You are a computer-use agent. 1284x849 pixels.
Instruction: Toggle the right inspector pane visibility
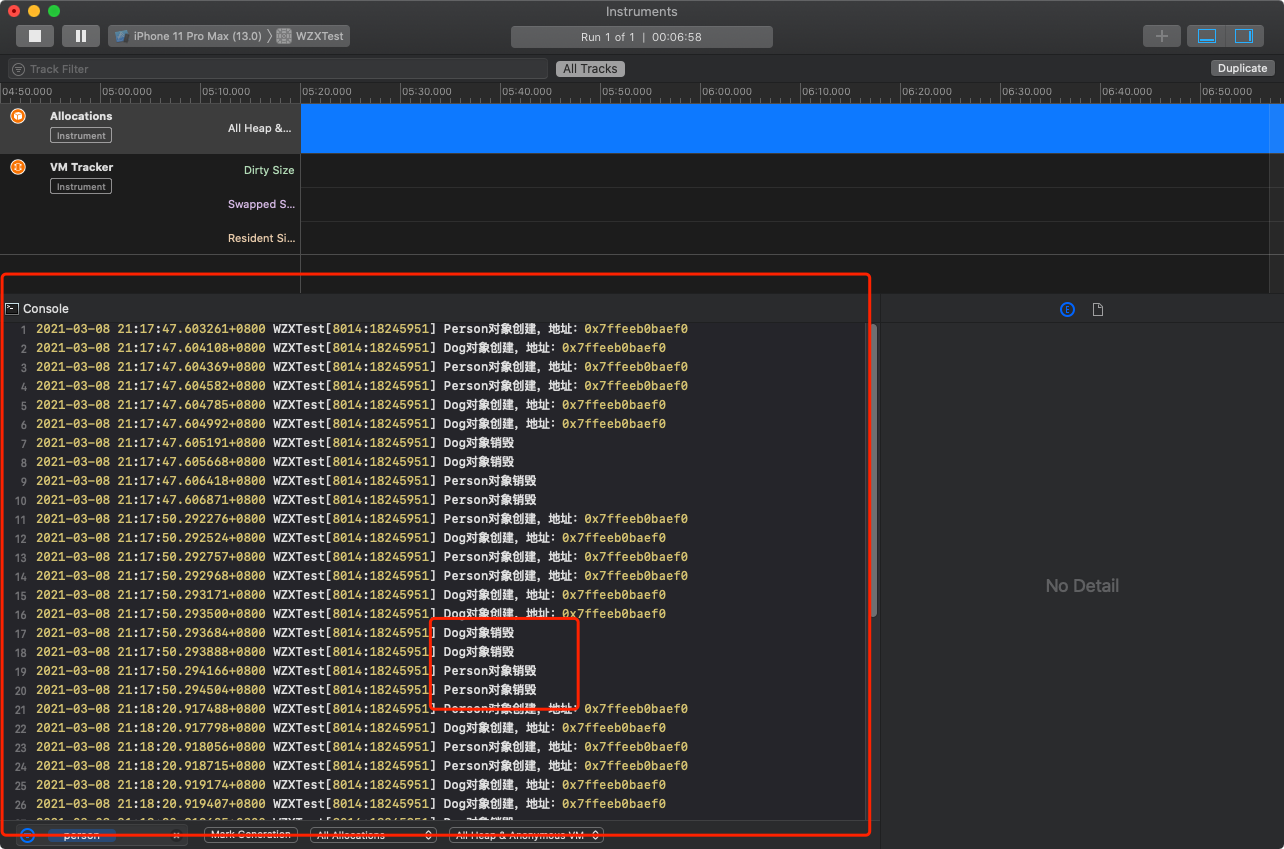coord(1244,36)
